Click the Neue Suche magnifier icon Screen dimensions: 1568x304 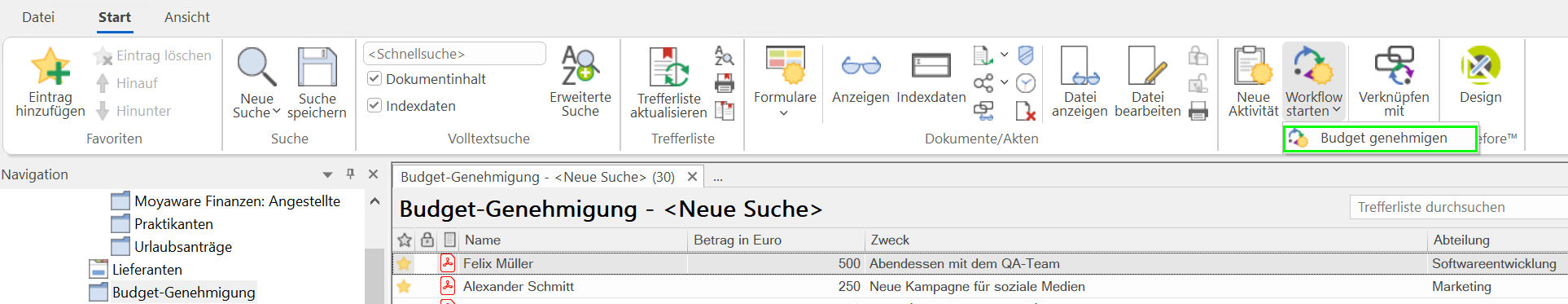[256, 66]
